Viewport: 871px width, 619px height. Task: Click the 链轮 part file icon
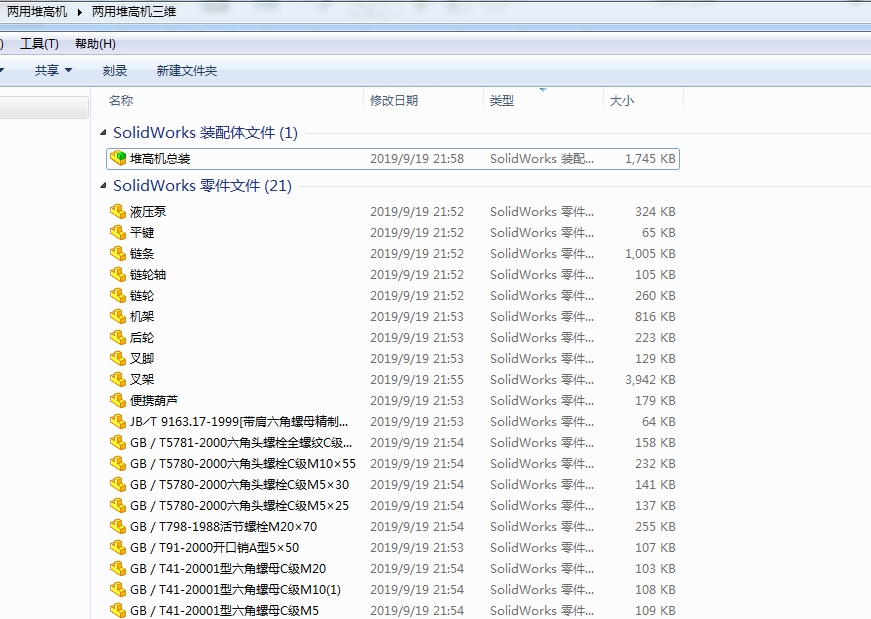[118, 296]
